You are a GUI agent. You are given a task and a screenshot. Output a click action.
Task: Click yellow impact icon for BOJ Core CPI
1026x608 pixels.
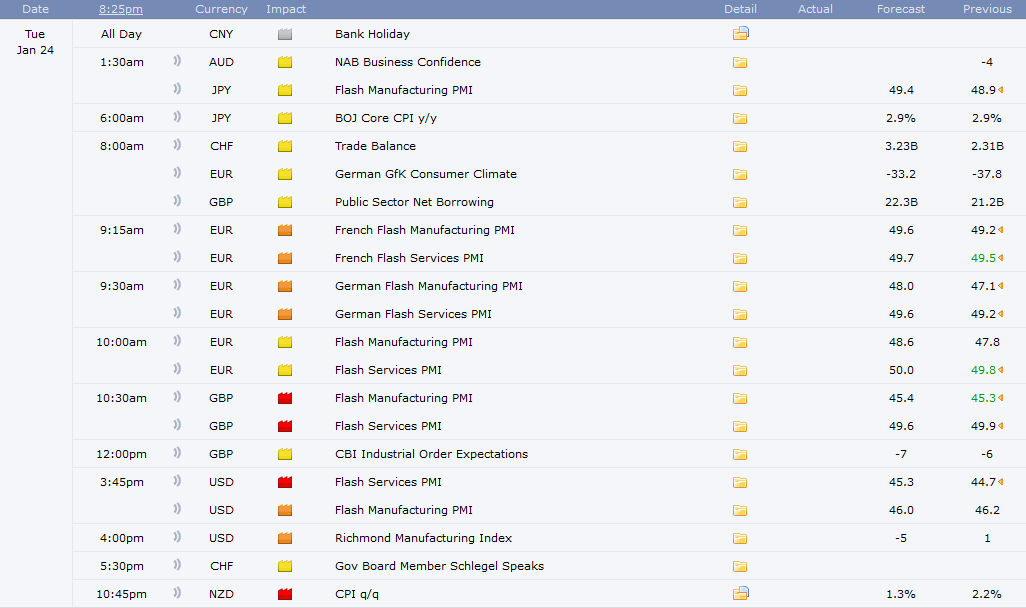tap(285, 118)
